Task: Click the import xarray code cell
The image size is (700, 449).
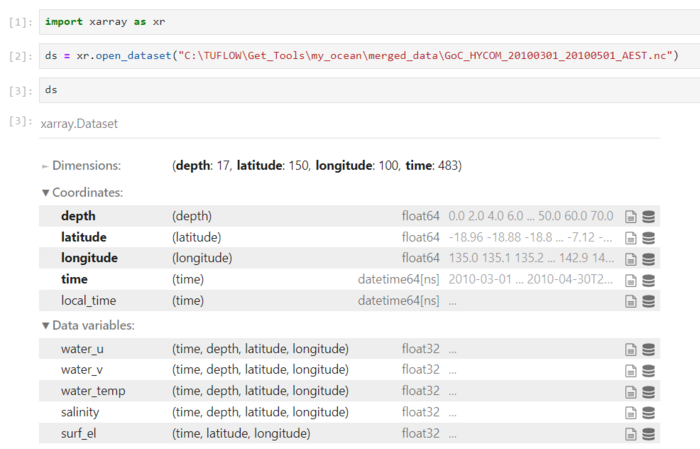Action: pyautogui.click(x=370, y=22)
